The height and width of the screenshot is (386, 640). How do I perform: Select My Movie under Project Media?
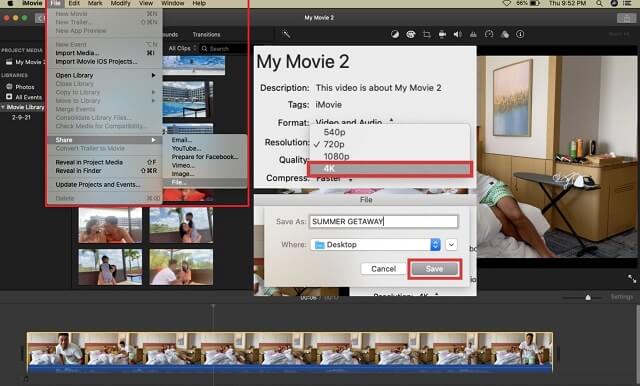click(25, 62)
